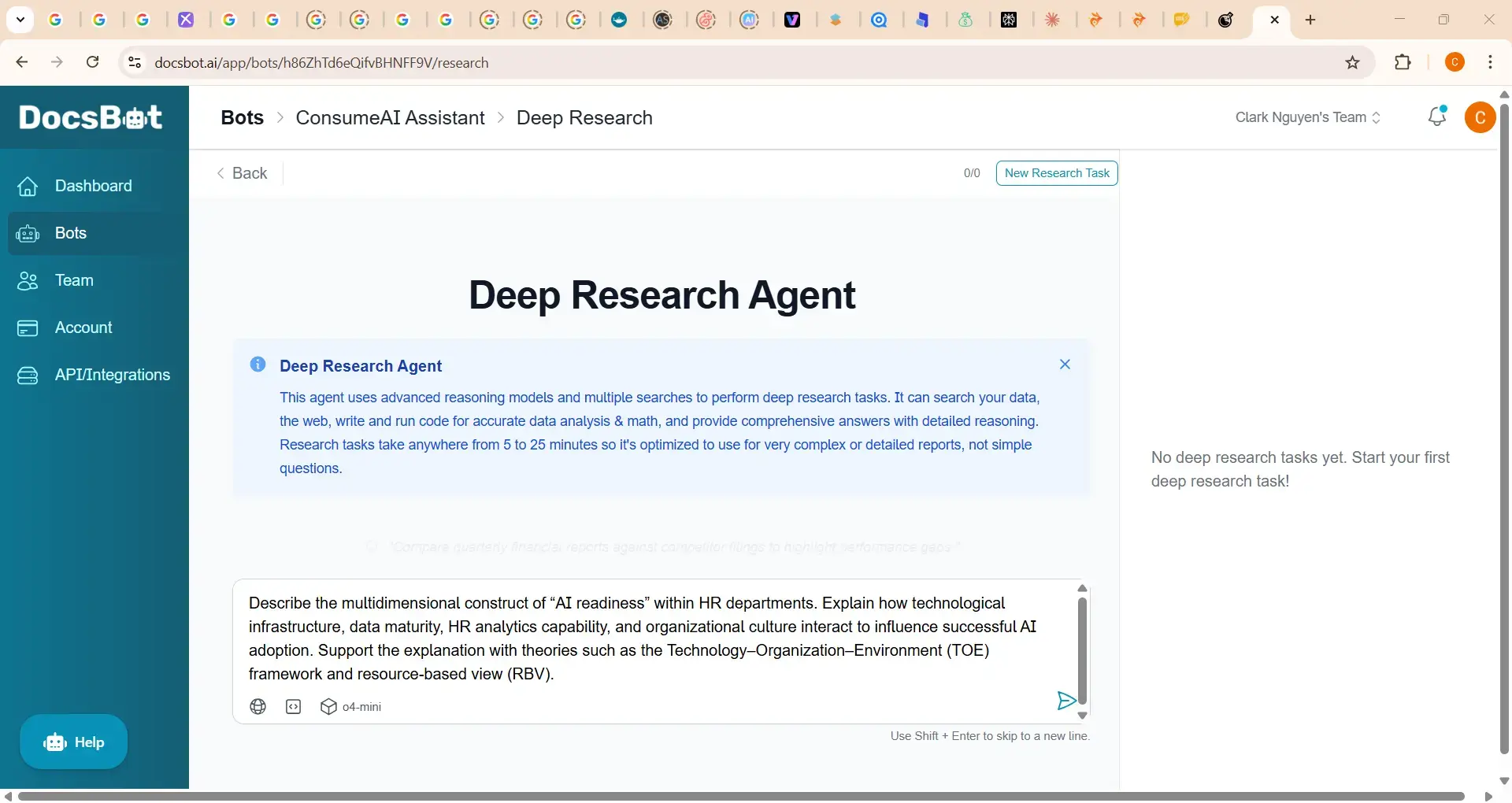Bookmark this page with the star icon

click(1352, 62)
